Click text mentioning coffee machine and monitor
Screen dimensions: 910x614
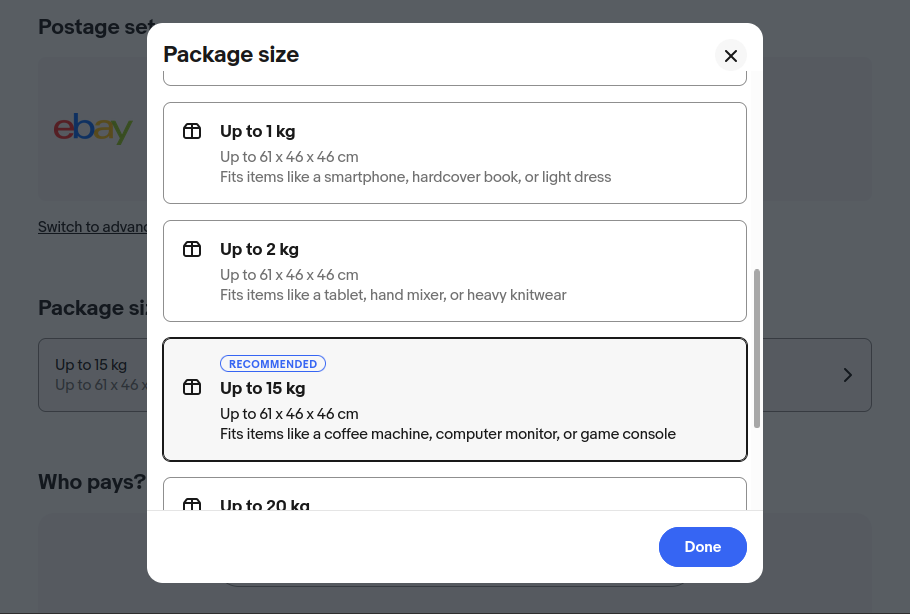[x=447, y=434]
